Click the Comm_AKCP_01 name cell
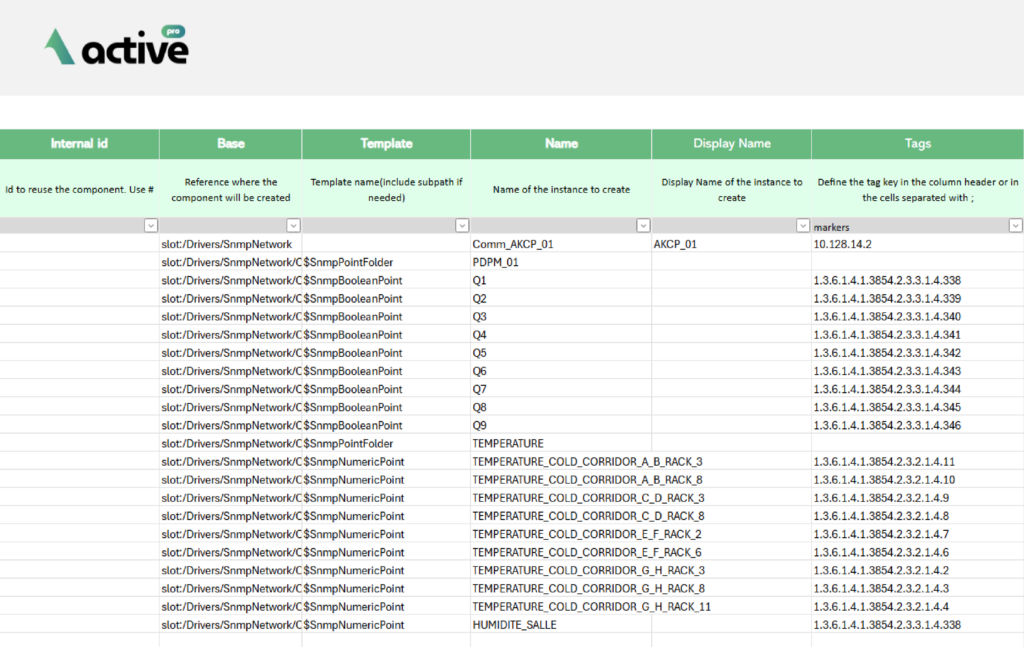This screenshot has width=1024, height=647. coord(513,244)
